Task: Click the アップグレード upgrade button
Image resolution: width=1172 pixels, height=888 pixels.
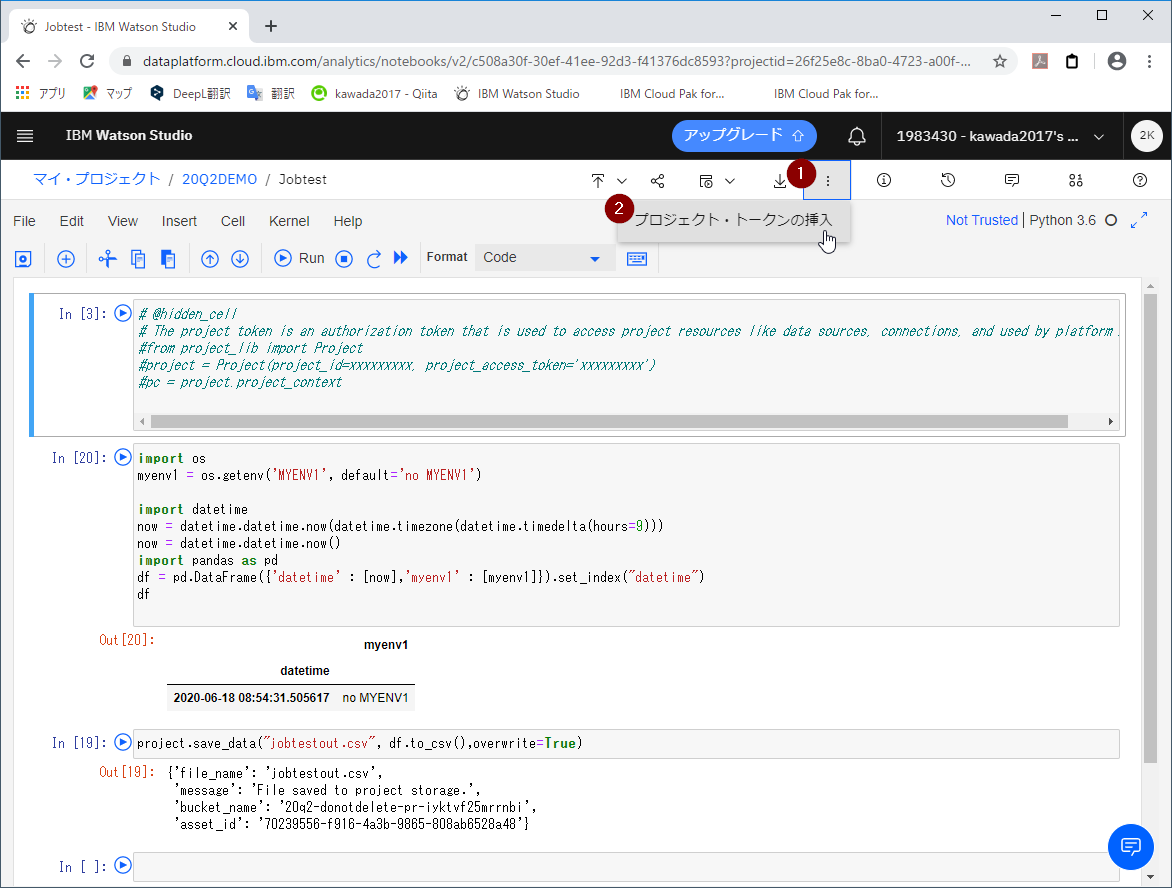Action: [744, 136]
